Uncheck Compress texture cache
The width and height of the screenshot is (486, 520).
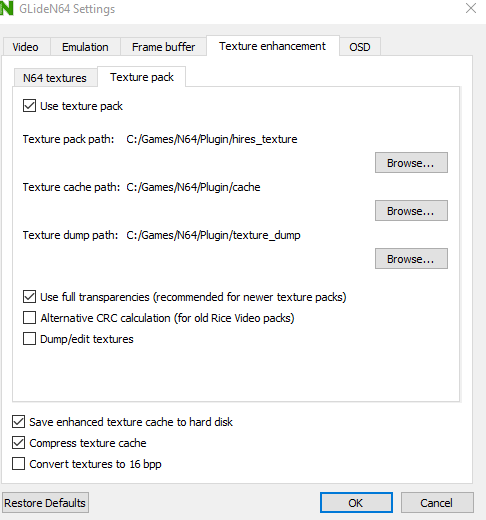click(19, 443)
